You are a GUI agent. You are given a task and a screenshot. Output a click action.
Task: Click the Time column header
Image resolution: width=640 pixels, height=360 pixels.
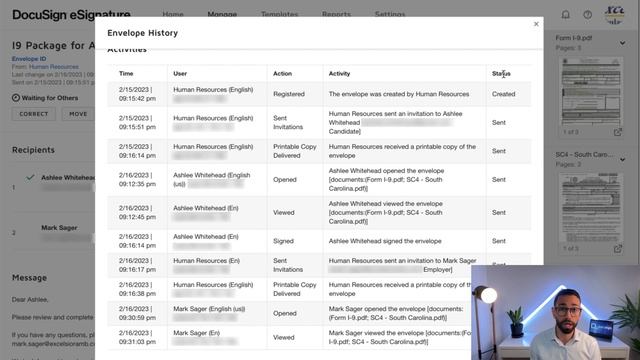click(x=126, y=73)
